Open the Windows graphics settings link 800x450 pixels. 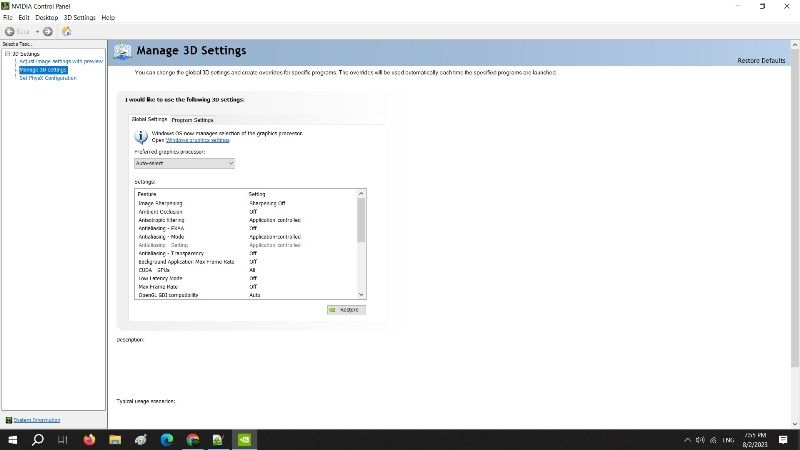click(197, 140)
